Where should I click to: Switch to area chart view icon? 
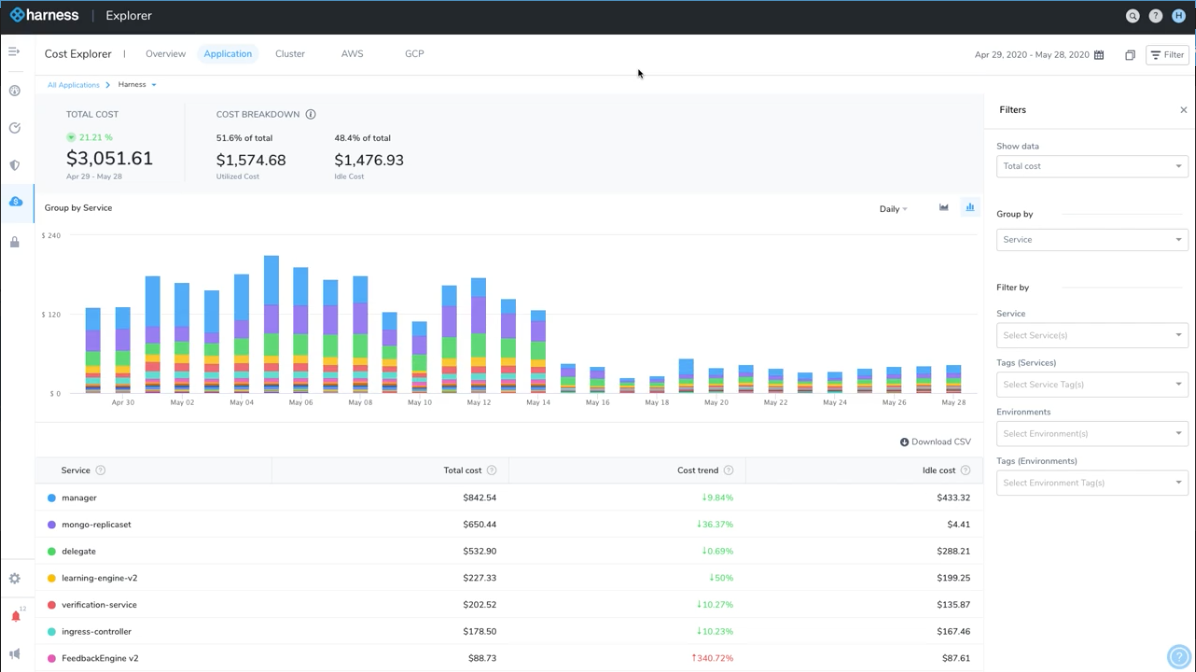(943, 208)
